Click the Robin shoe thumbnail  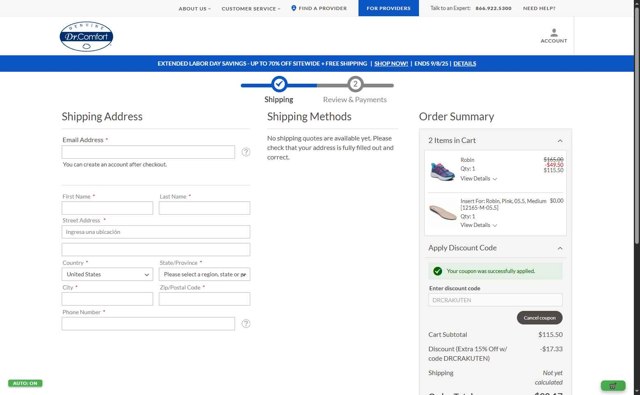coord(442,170)
